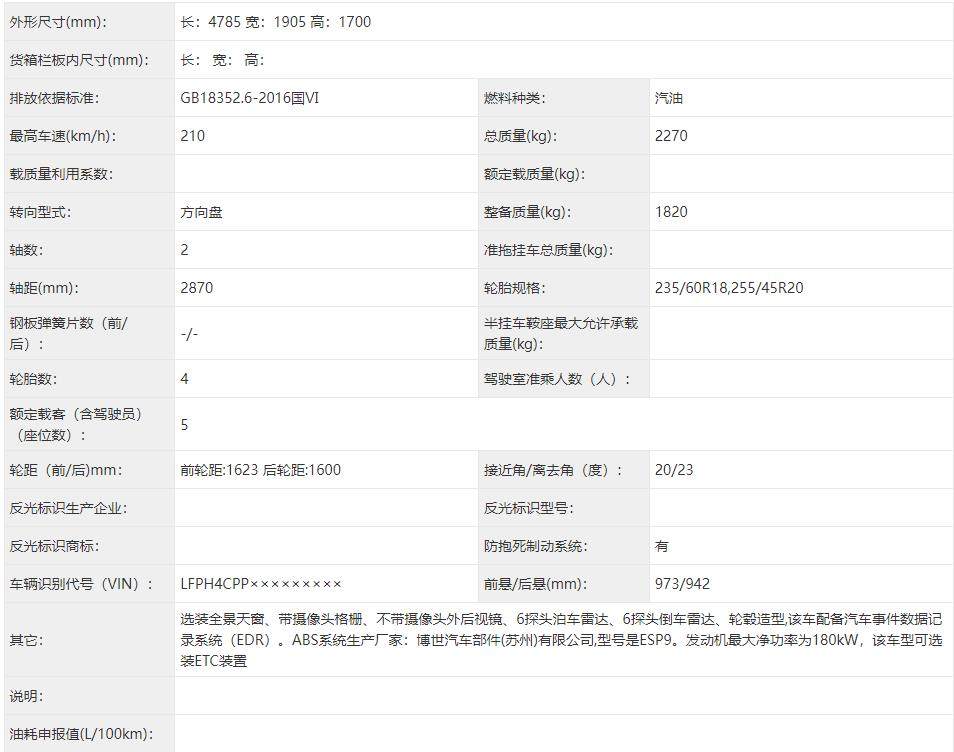Click the tire specification 235/60R18,255/45R20
Viewport: 954px width, 752px height.
coord(729,288)
